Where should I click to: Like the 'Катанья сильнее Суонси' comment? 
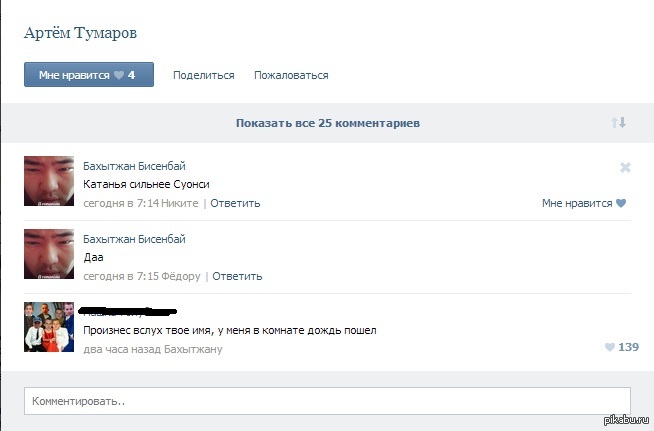click(x=584, y=203)
